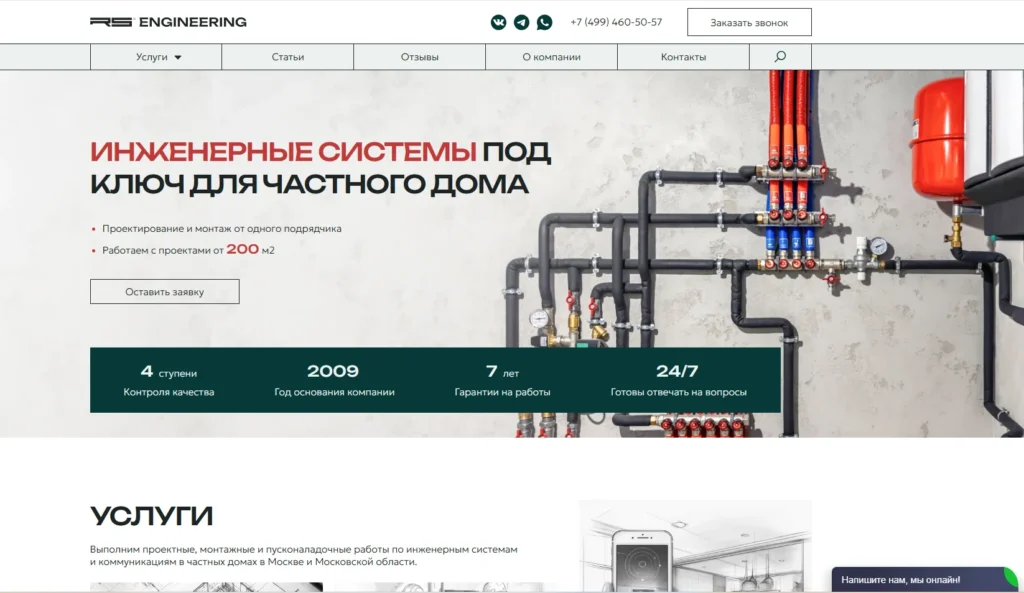Image resolution: width=1024 pixels, height=593 pixels.
Task: Navigate to Контакты
Action: [682, 57]
